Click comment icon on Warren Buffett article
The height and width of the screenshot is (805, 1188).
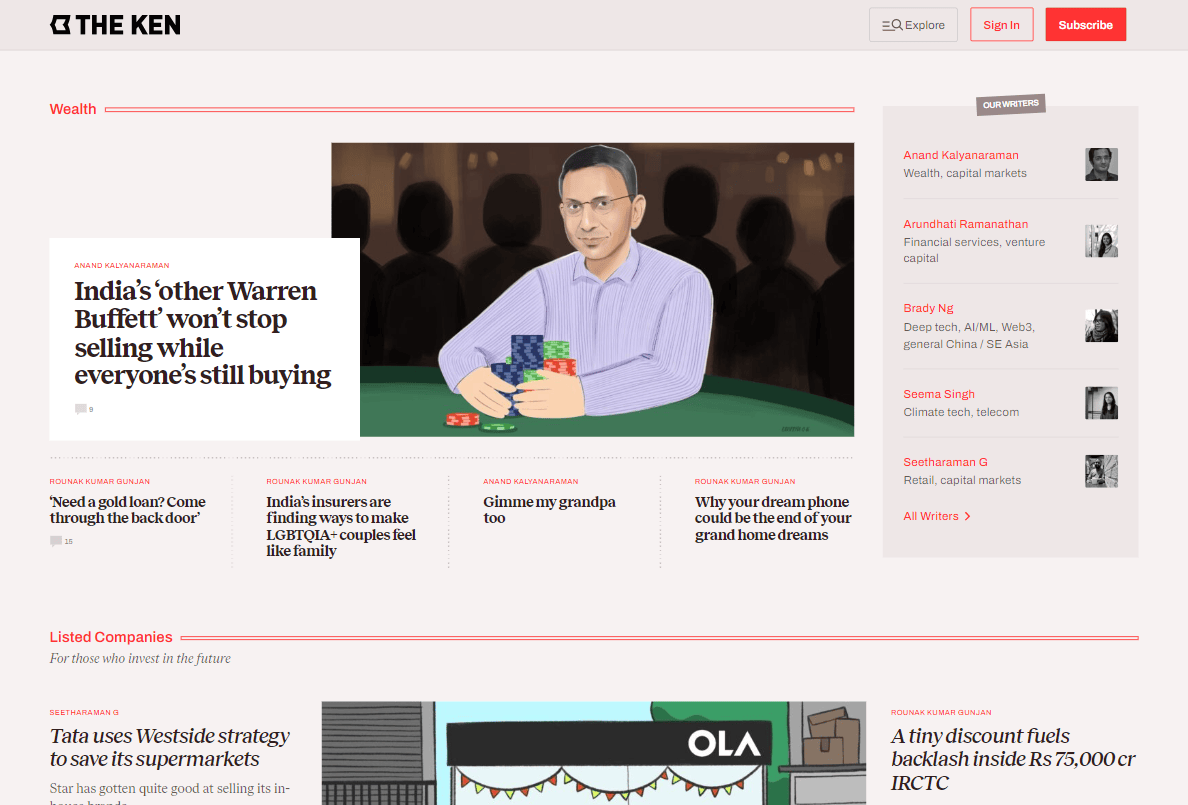[80, 409]
